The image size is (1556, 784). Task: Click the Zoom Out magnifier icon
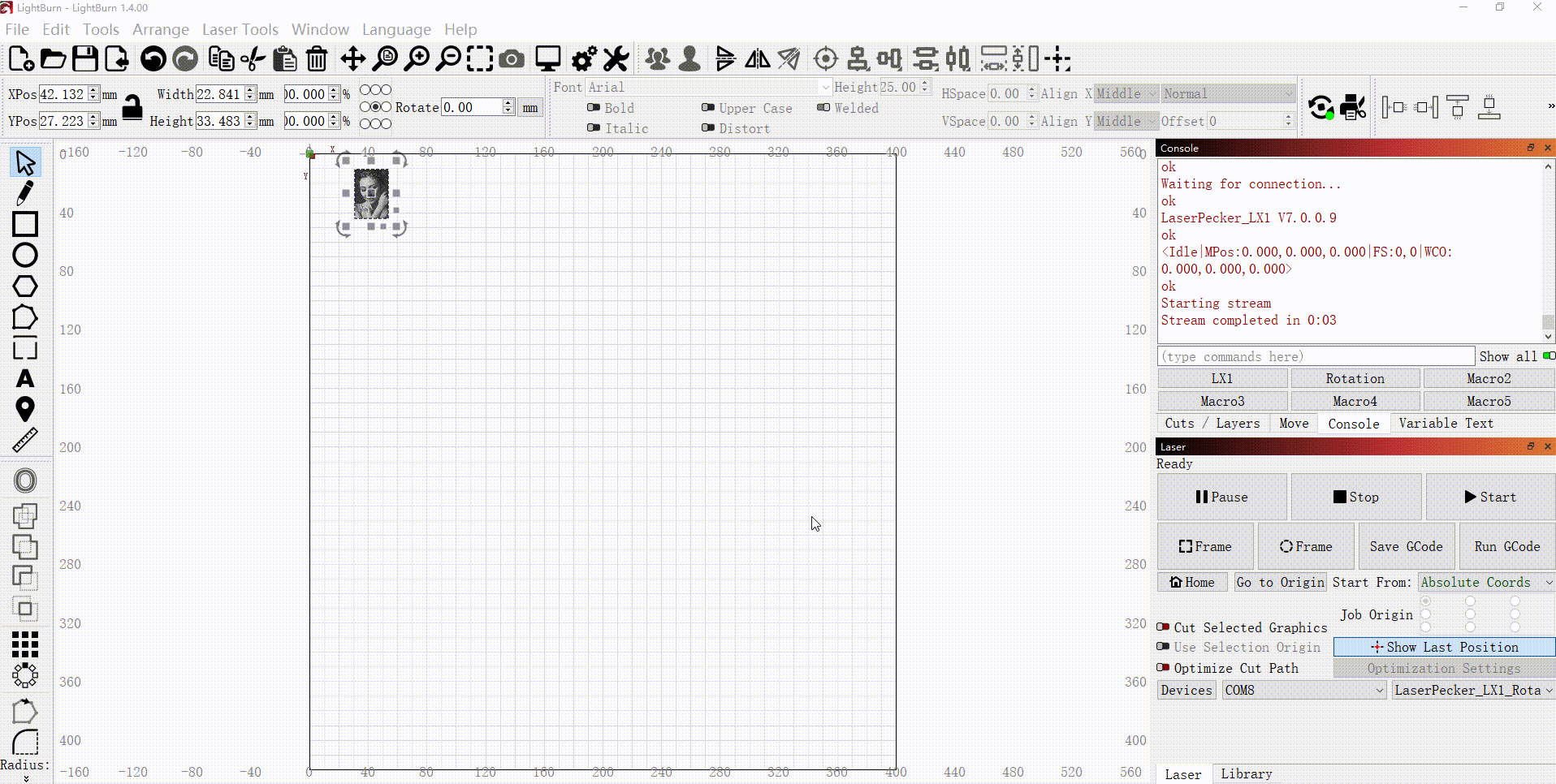coord(448,58)
